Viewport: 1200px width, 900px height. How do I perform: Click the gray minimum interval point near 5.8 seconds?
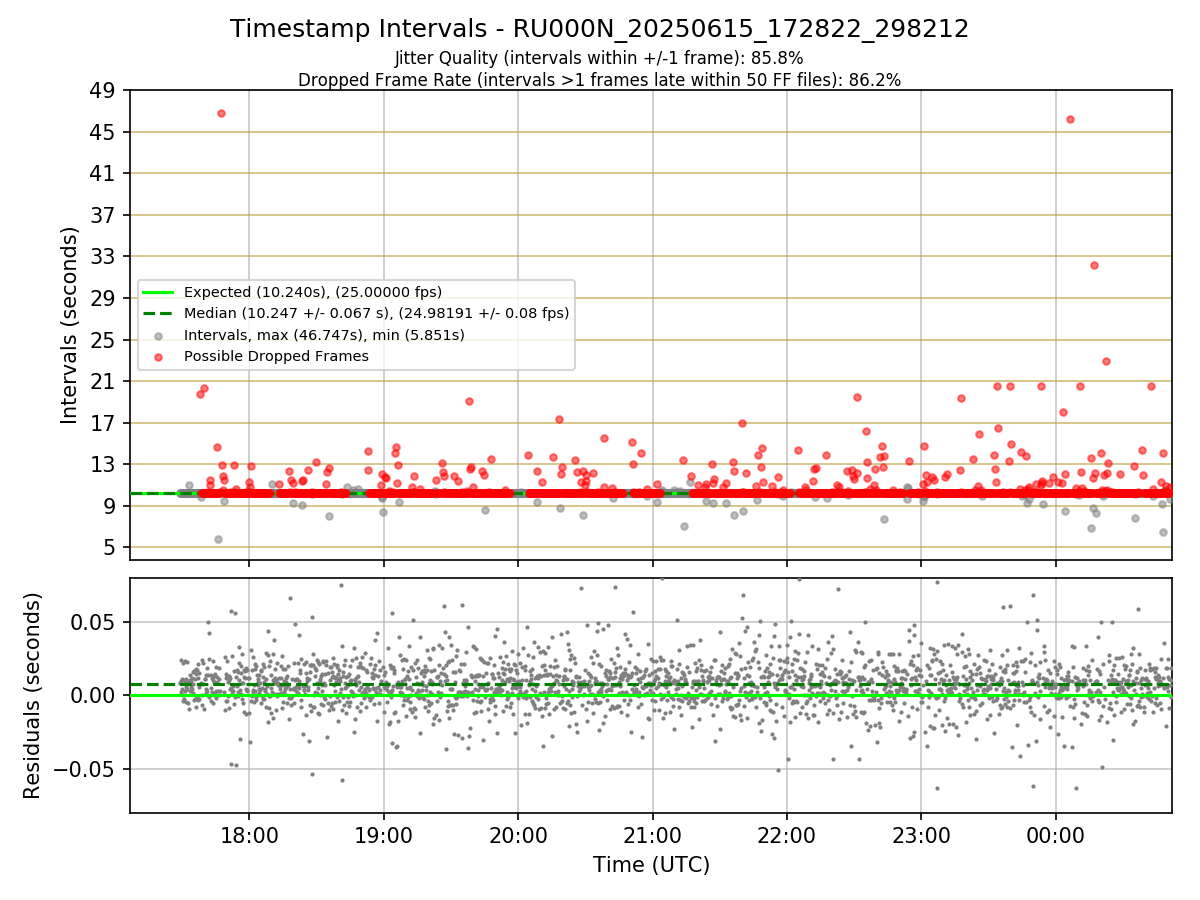click(218, 539)
